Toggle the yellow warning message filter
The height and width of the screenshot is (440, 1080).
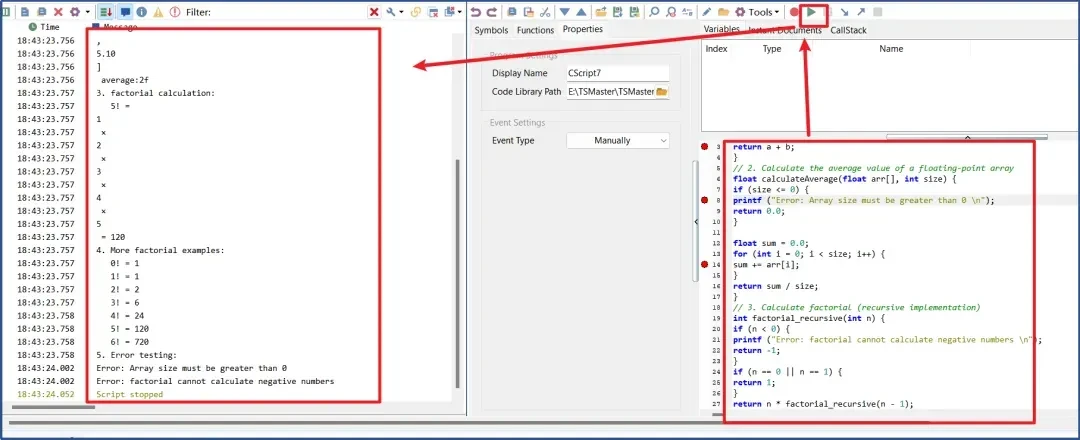[x=158, y=12]
